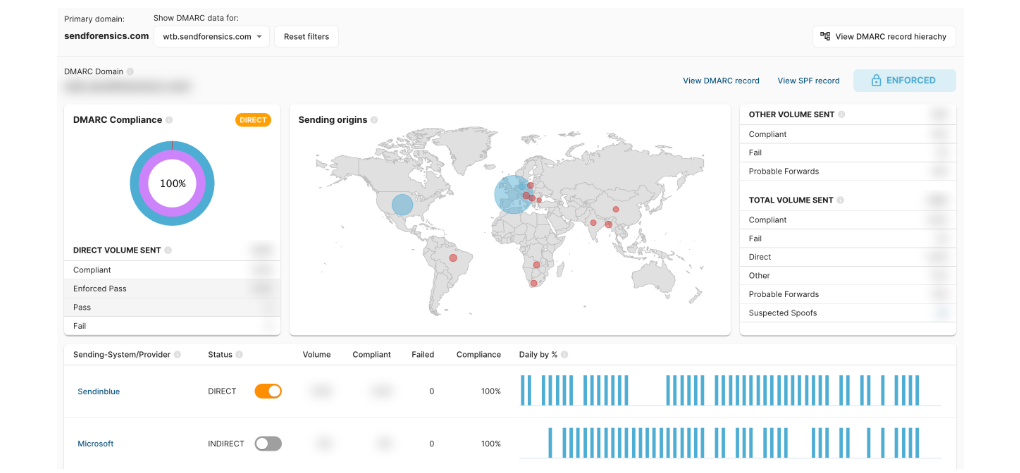The width and height of the screenshot is (1020, 473).
Task: Open the Sendinblue provider link
Action: click(x=99, y=392)
